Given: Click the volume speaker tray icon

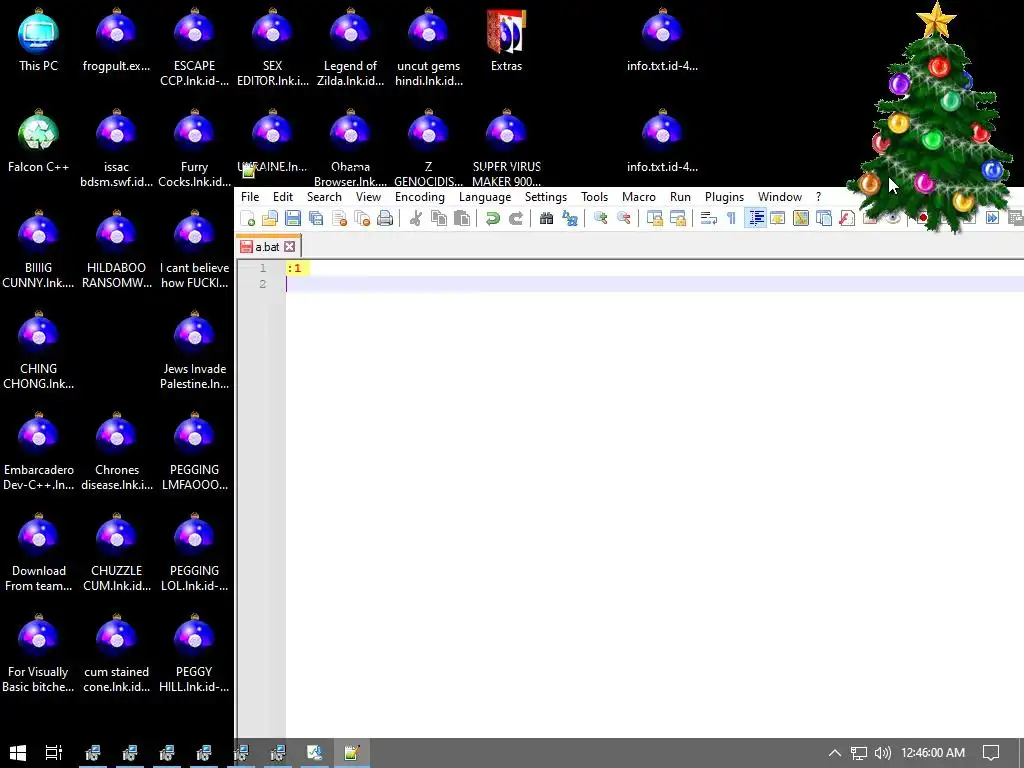Looking at the screenshot, I should click(x=882, y=753).
